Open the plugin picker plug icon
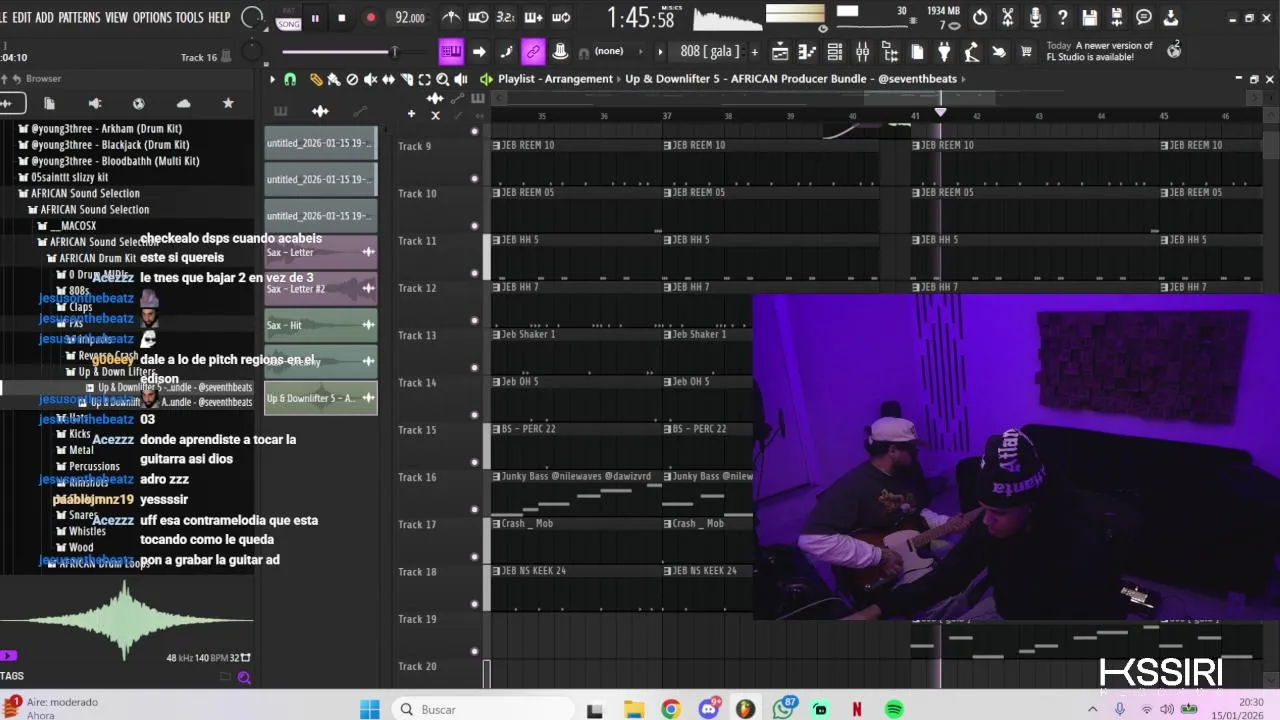Image resolution: width=1280 pixels, height=720 pixels. [x=944, y=52]
